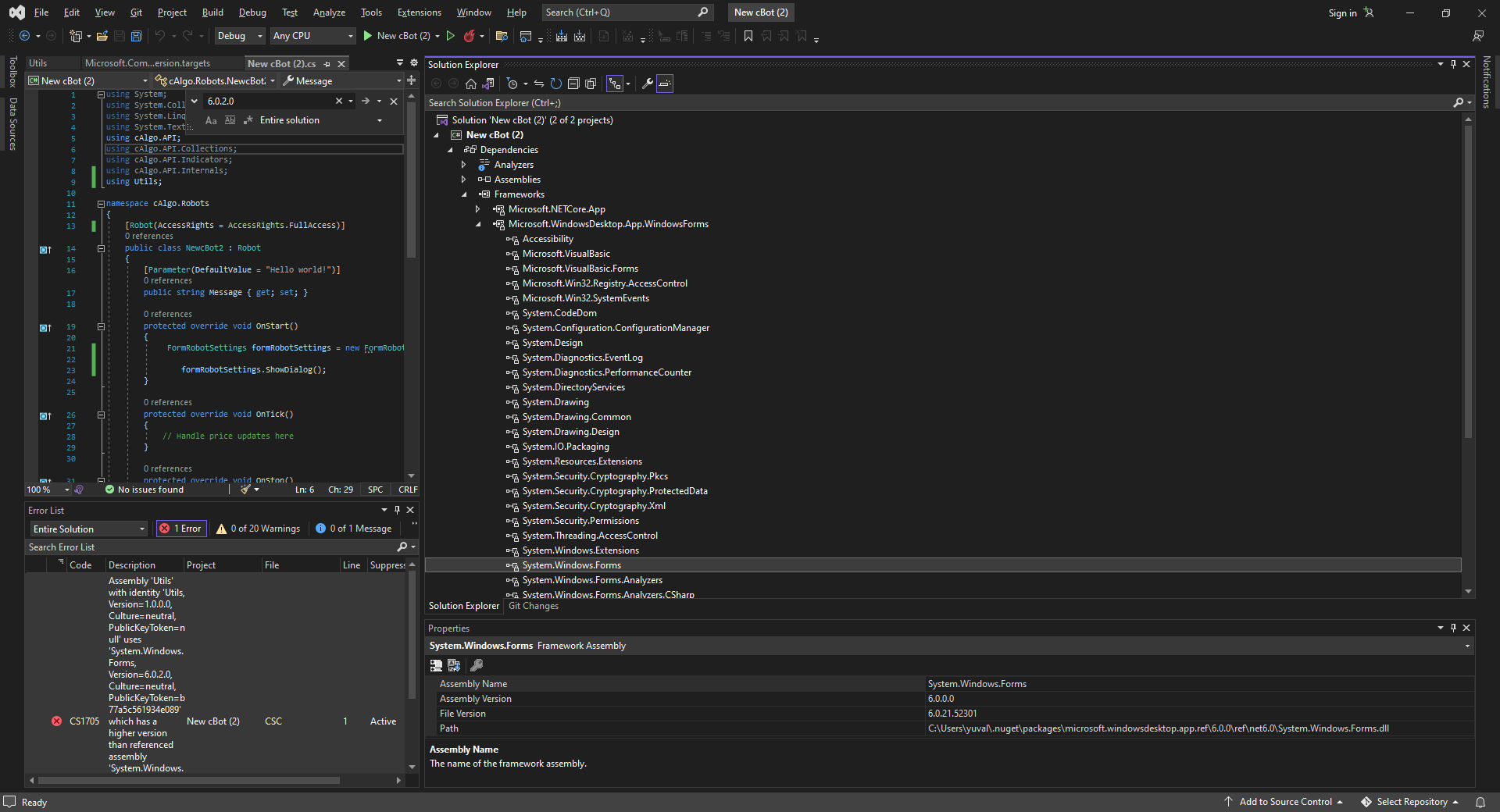Click the Hot Reload flame icon
The image size is (1500, 812).
469,36
